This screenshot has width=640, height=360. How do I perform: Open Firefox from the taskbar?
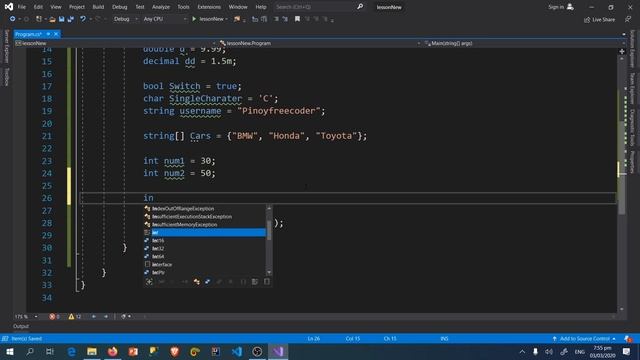click(113, 351)
